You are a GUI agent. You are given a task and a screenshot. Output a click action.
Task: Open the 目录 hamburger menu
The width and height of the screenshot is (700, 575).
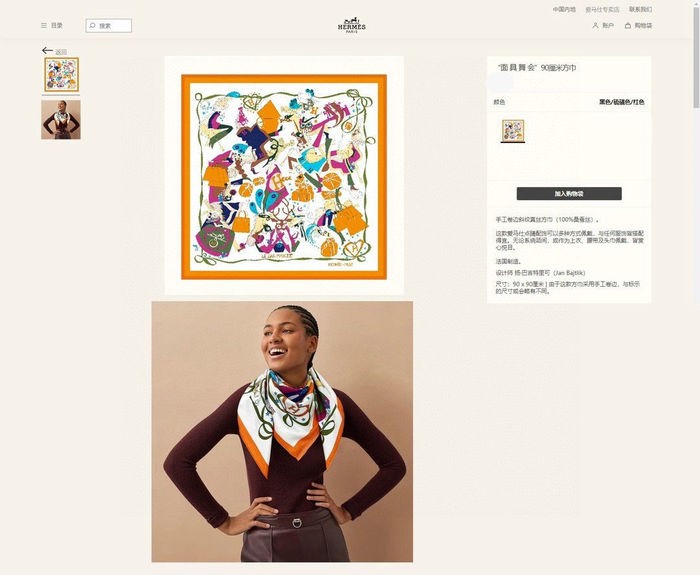[x=51, y=25]
